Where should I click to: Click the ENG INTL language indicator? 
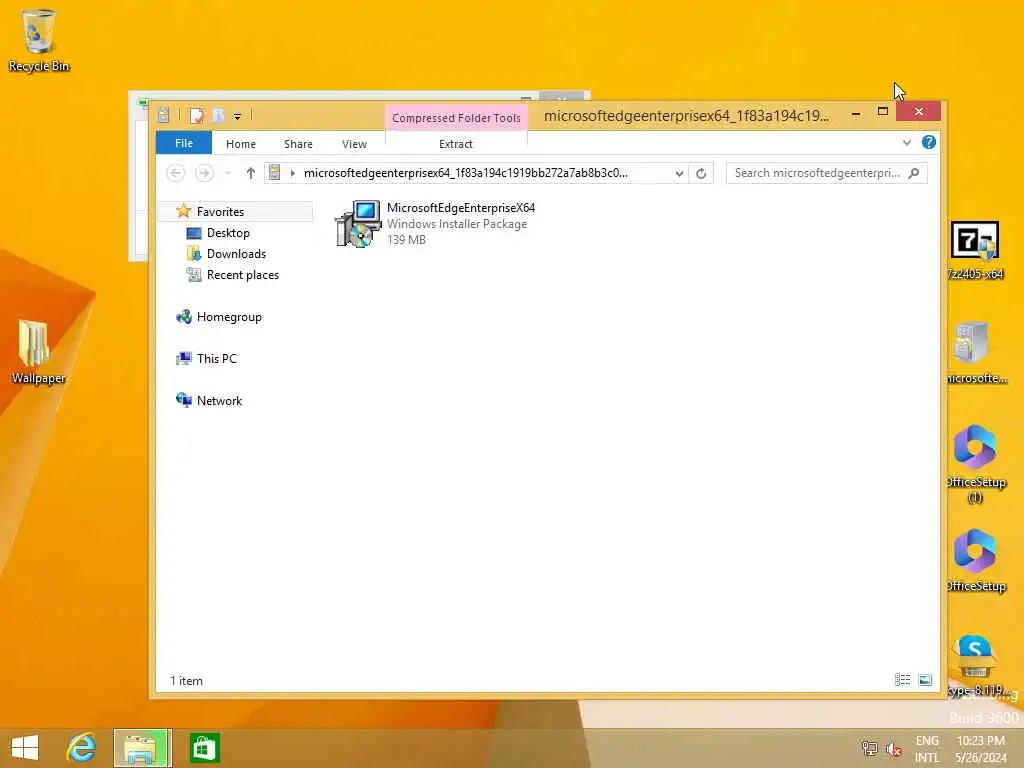[927, 749]
